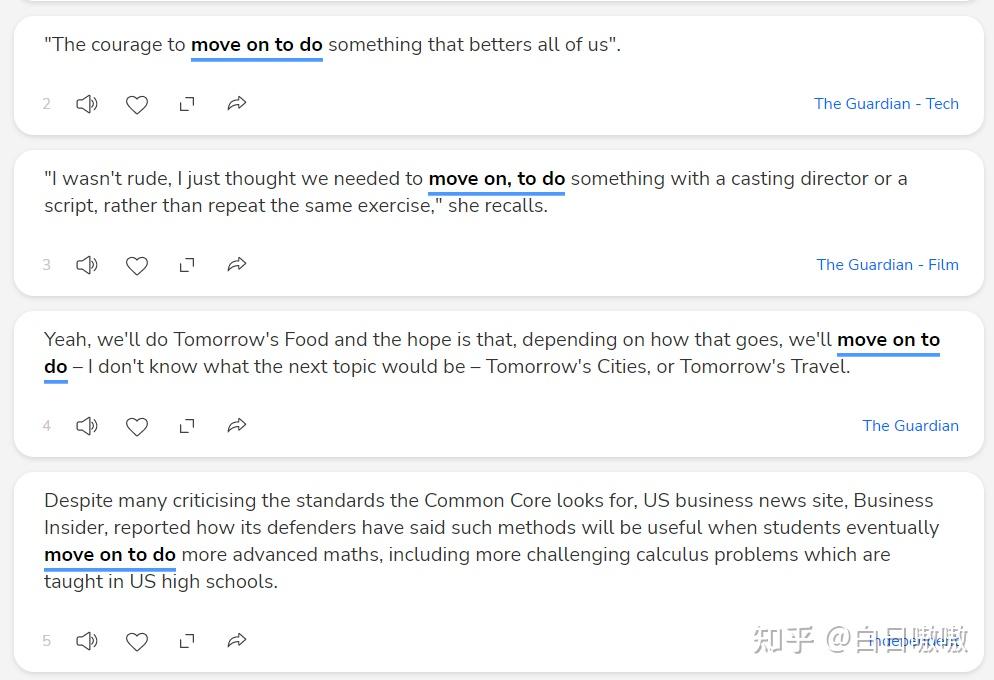Image resolution: width=994 pixels, height=680 pixels.
Task: Expand the full context of result 2
Action: pos(187,103)
